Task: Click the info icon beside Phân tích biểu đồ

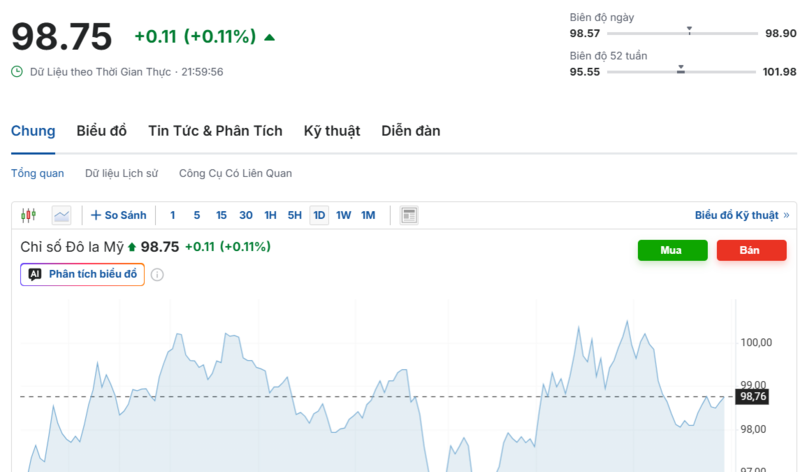Action: click(157, 275)
